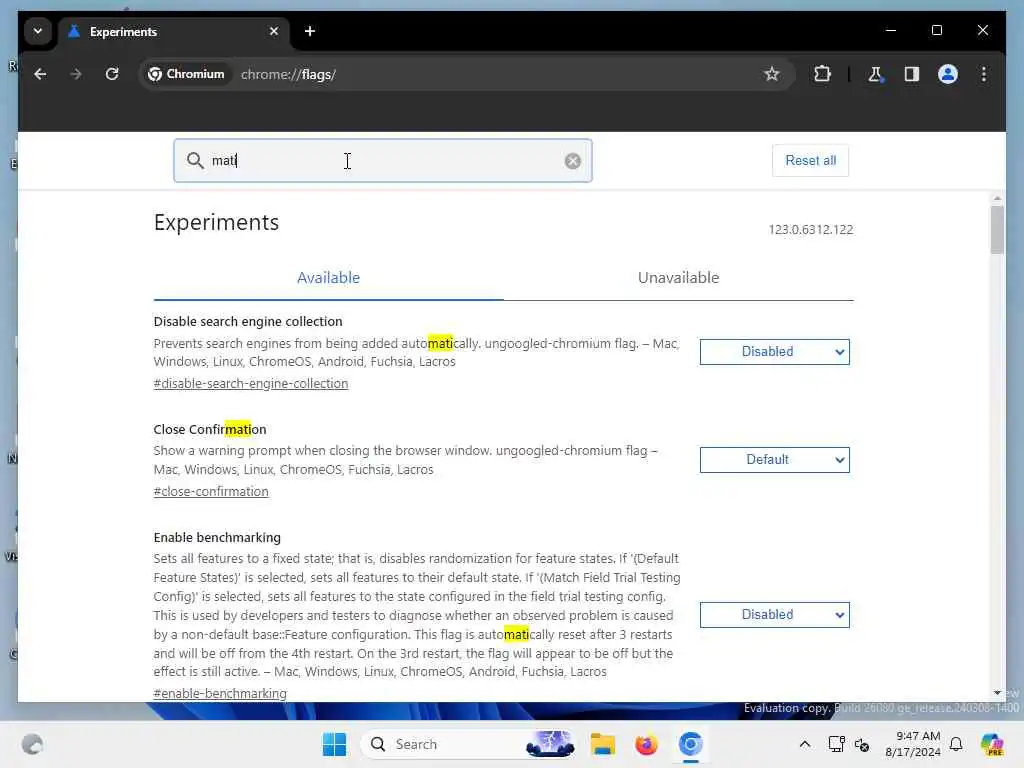Click version text 123.0.6312.122

[x=810, y=230]
